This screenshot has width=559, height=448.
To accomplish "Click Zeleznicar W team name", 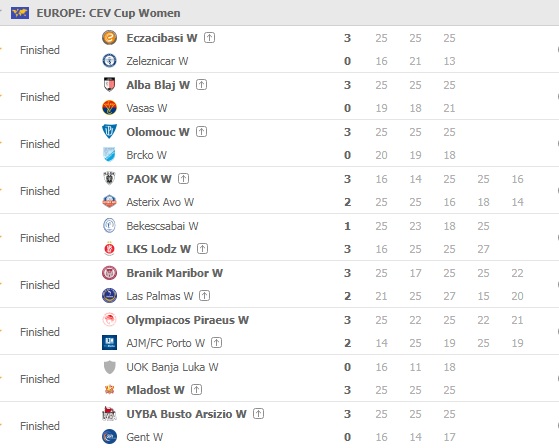I will click(x=157, y=61).
